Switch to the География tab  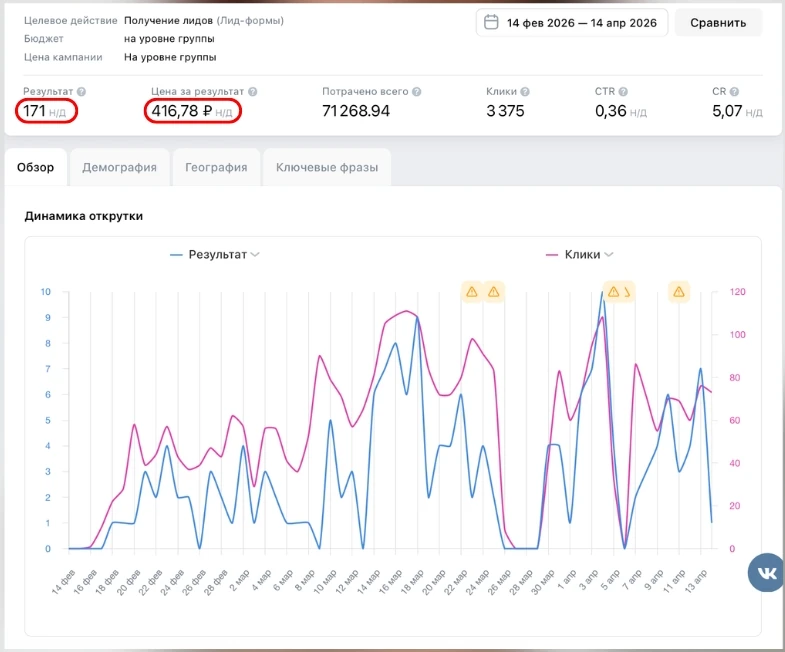tap(216, 167)
